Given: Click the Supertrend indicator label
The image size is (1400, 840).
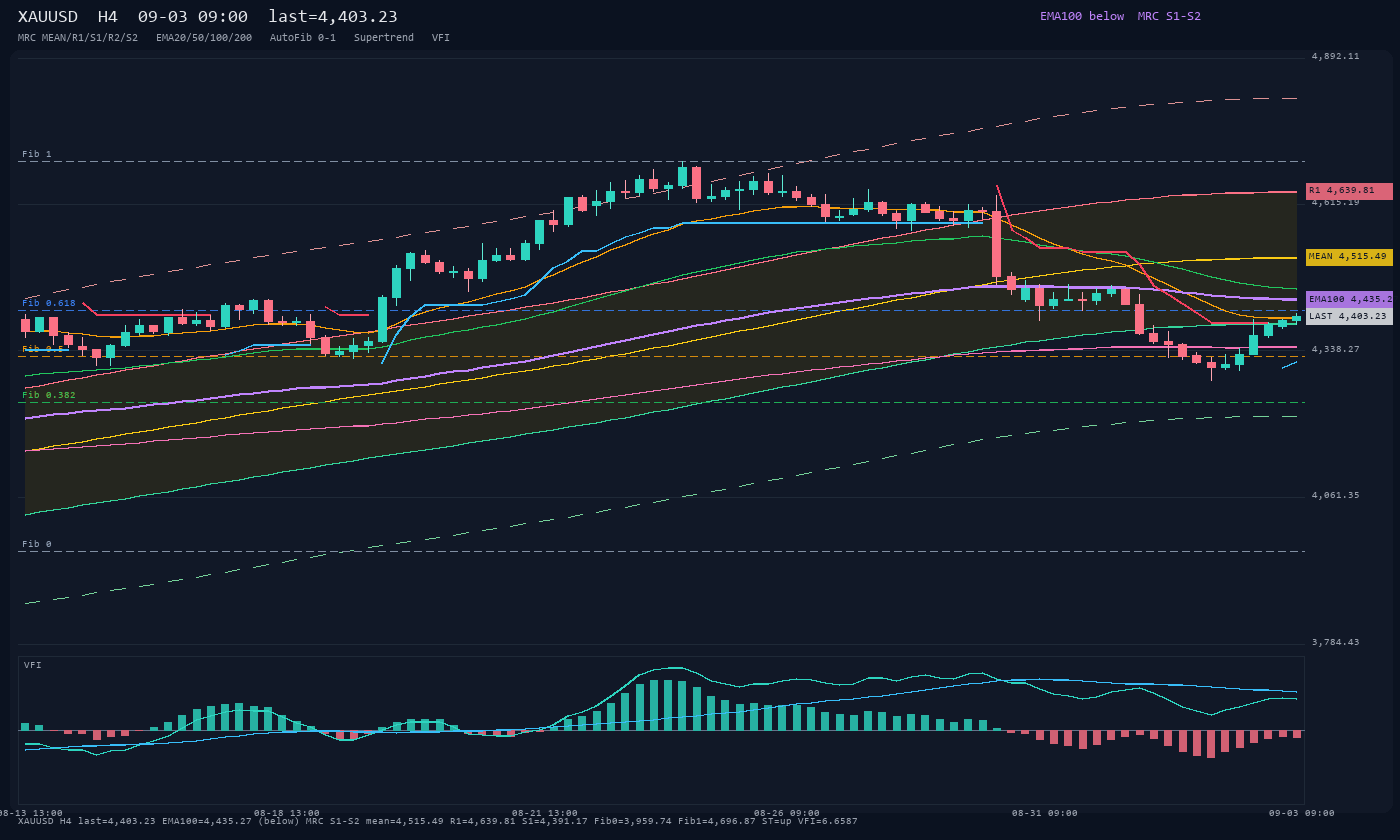Looking at the screenshot, I should pyautogui.click(x=384, y=38).
